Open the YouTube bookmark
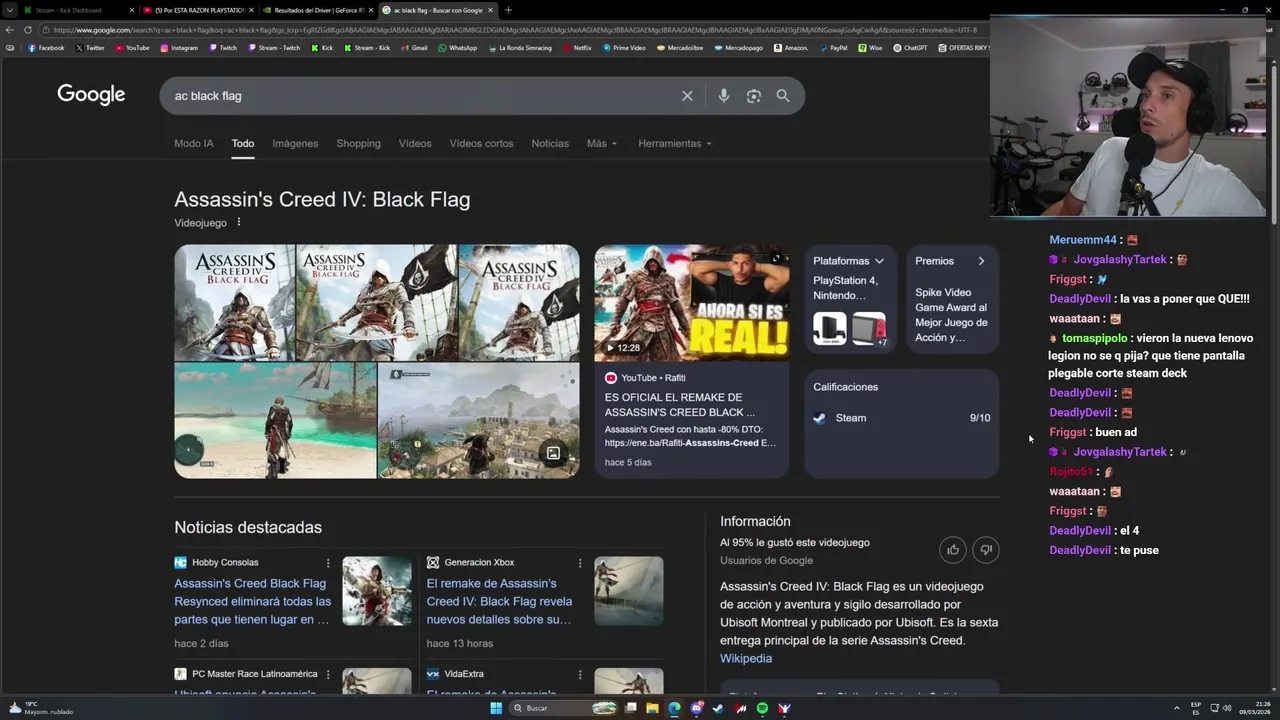1280x720 pixels. tap(132, 48)
